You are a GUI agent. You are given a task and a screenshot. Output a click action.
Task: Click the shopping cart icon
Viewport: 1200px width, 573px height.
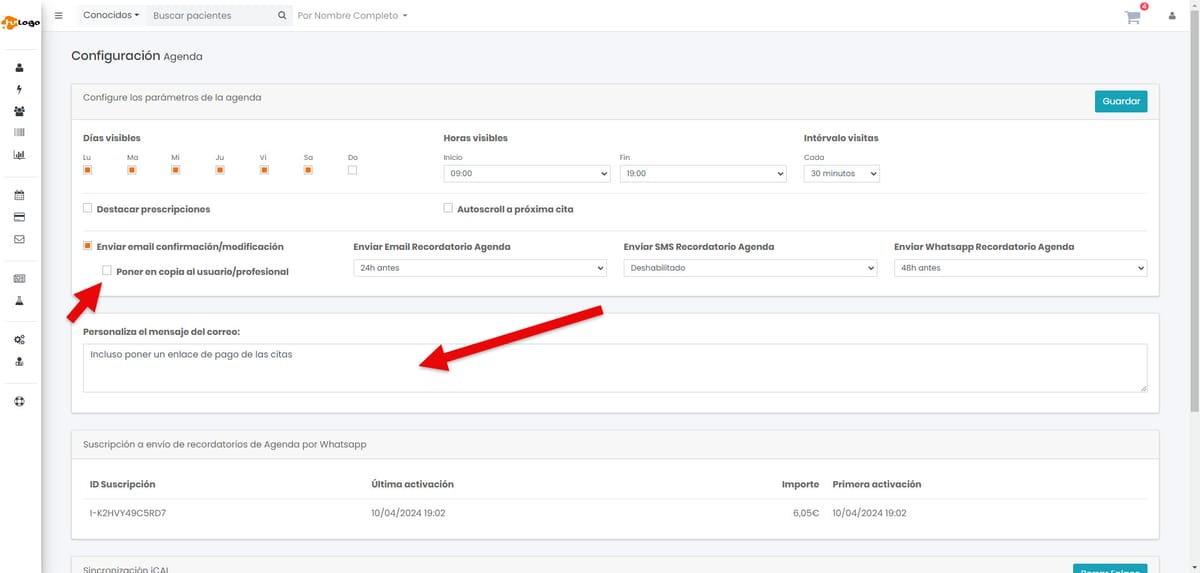[1132, 17]
